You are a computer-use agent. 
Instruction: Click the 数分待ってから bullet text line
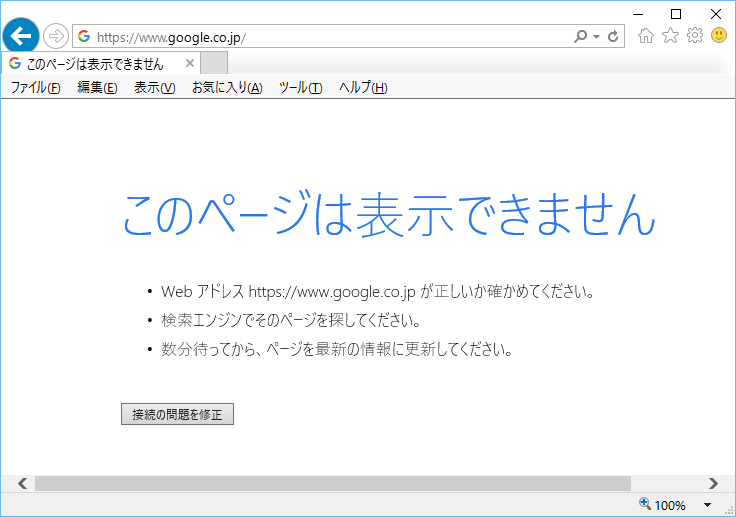tap(337, 349)
